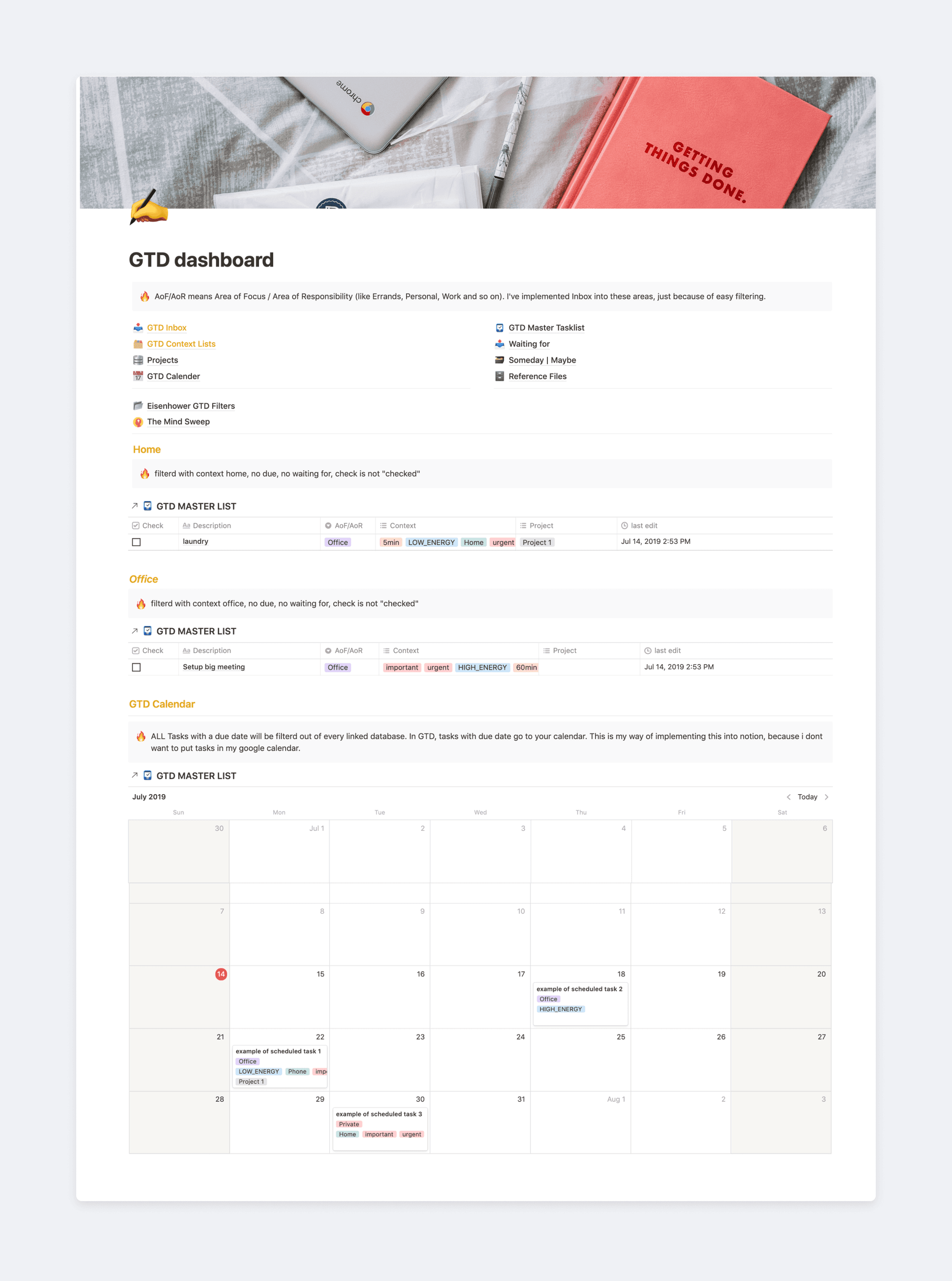Check the laundry task checkbox
This screenshot has height=1281, width=952.
click(x=136, y=542)
